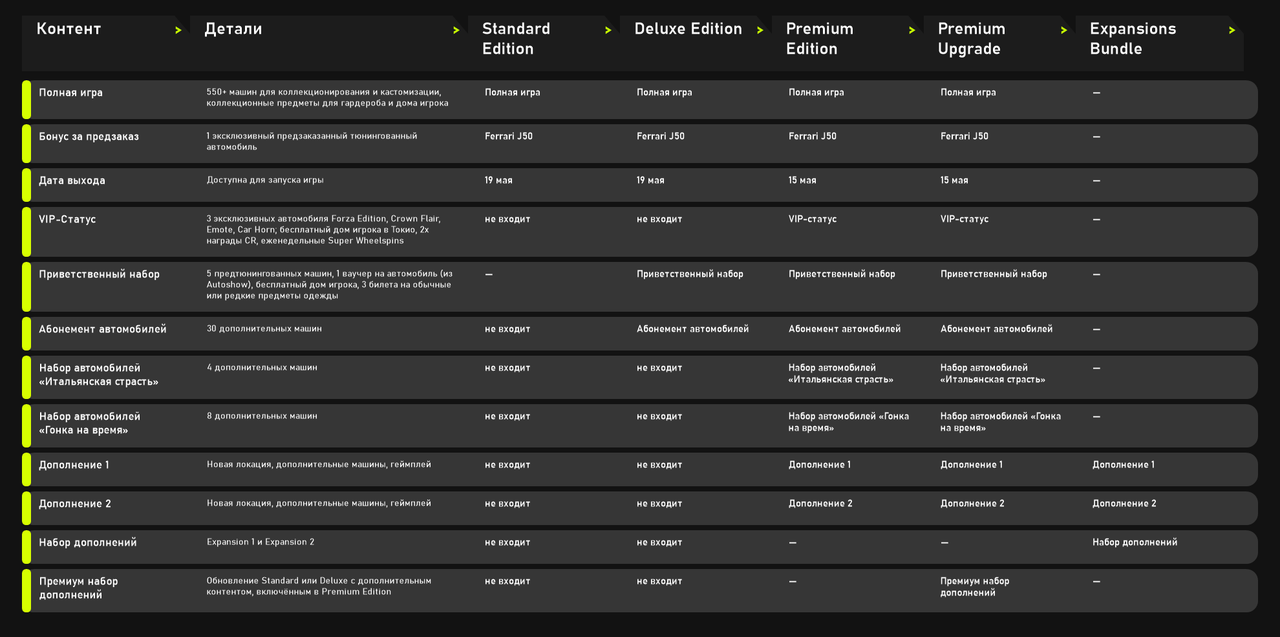Select the Premium Upgrade header label
Screen dimensions: 1280x637
[x=972, y=39]
